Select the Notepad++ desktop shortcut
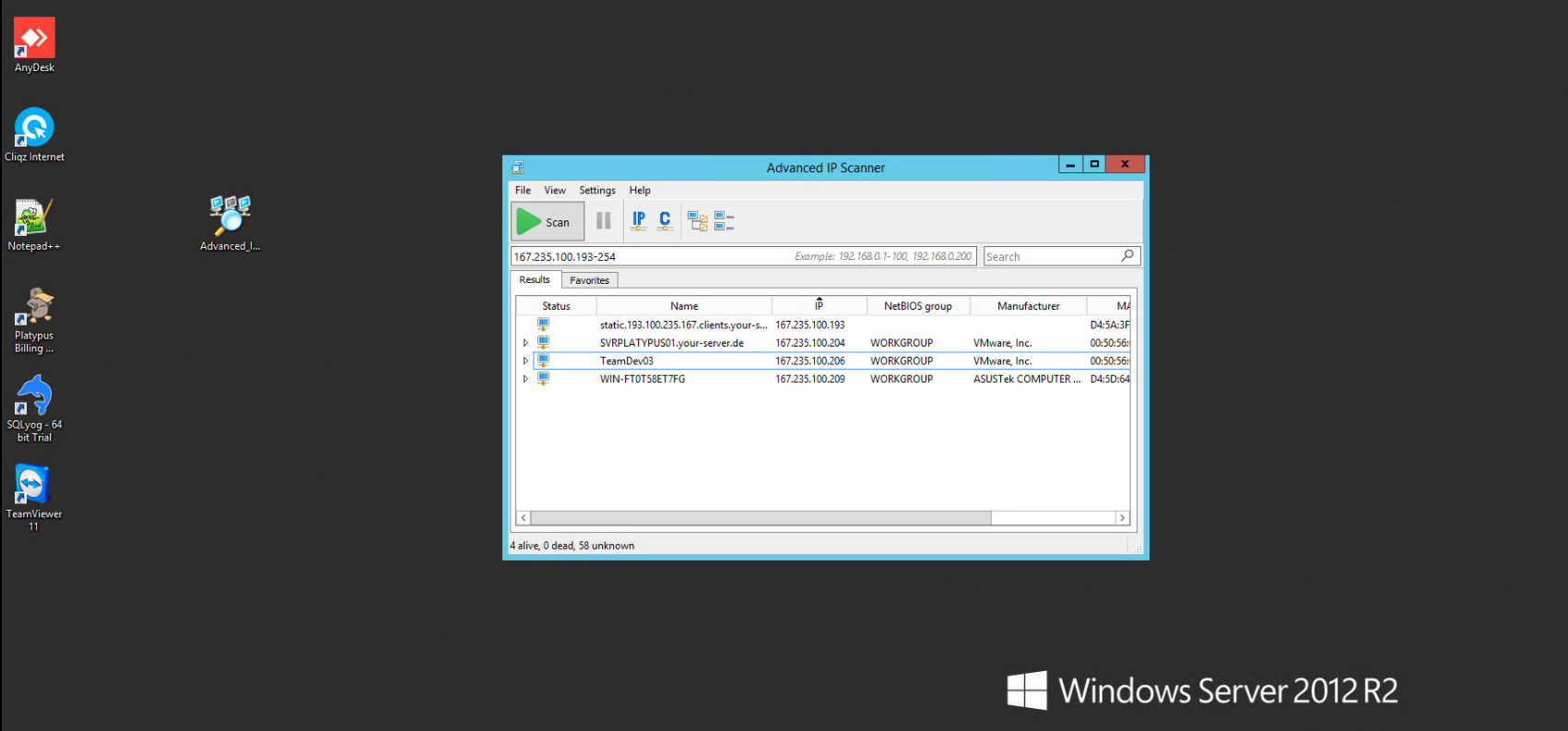 coord(34,224)
